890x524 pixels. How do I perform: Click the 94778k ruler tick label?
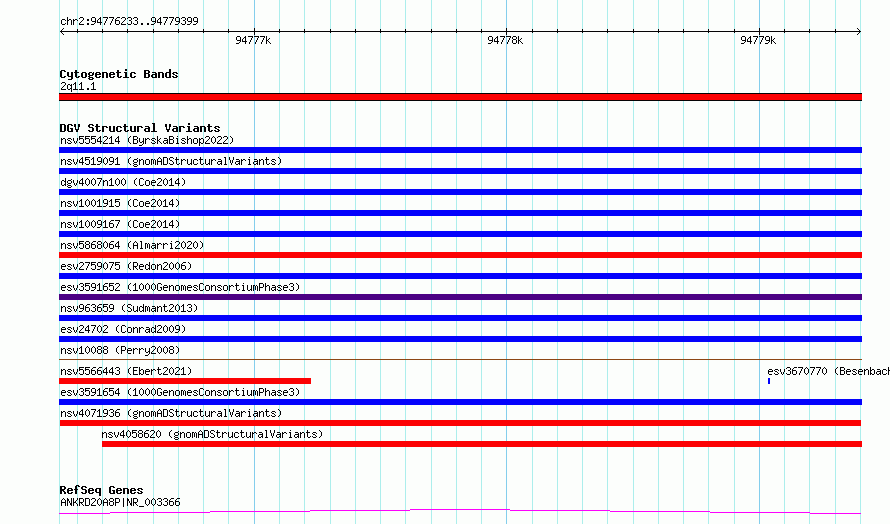[505, 40]
